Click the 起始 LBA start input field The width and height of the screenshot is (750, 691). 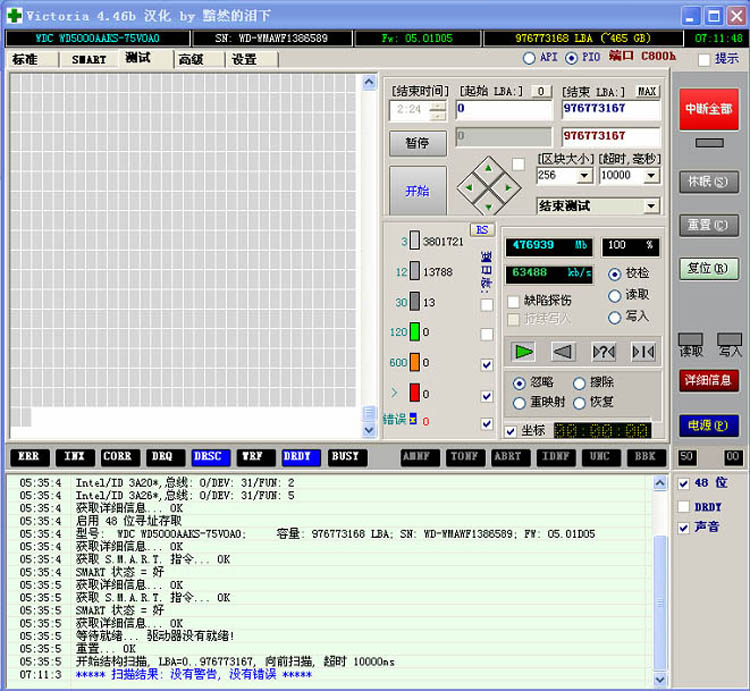coord(504,110)
